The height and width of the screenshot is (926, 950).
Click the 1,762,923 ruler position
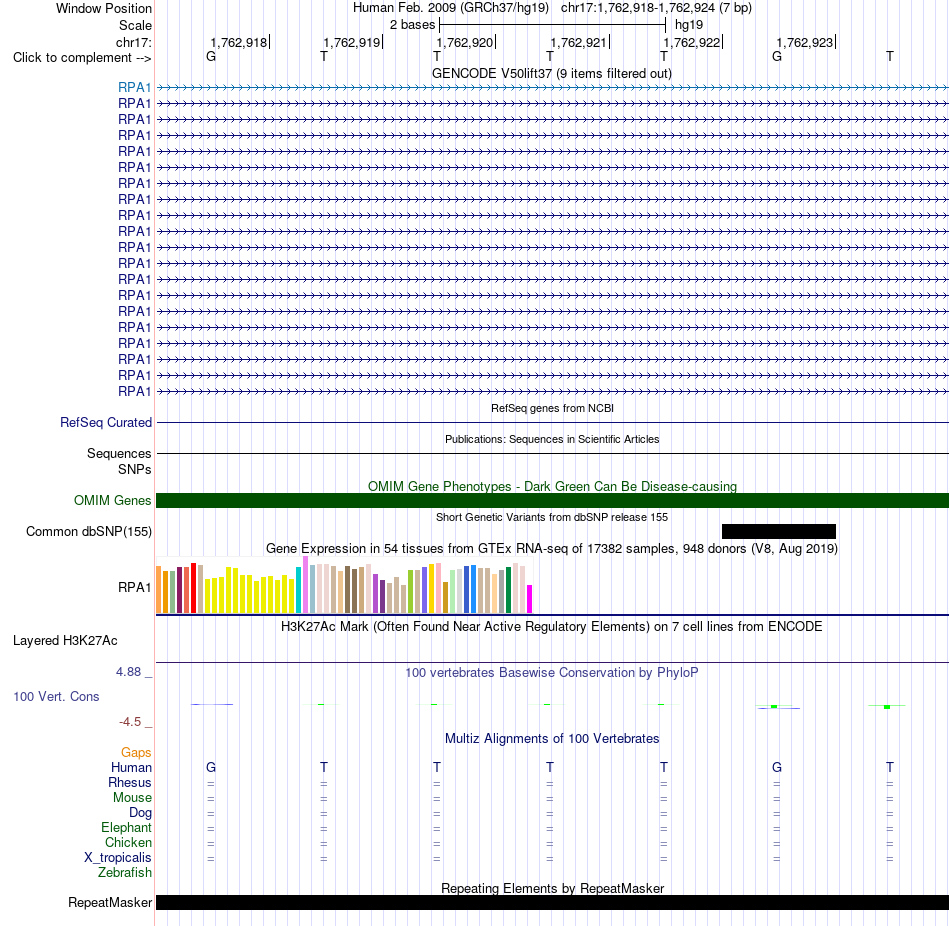coord(806,42)
